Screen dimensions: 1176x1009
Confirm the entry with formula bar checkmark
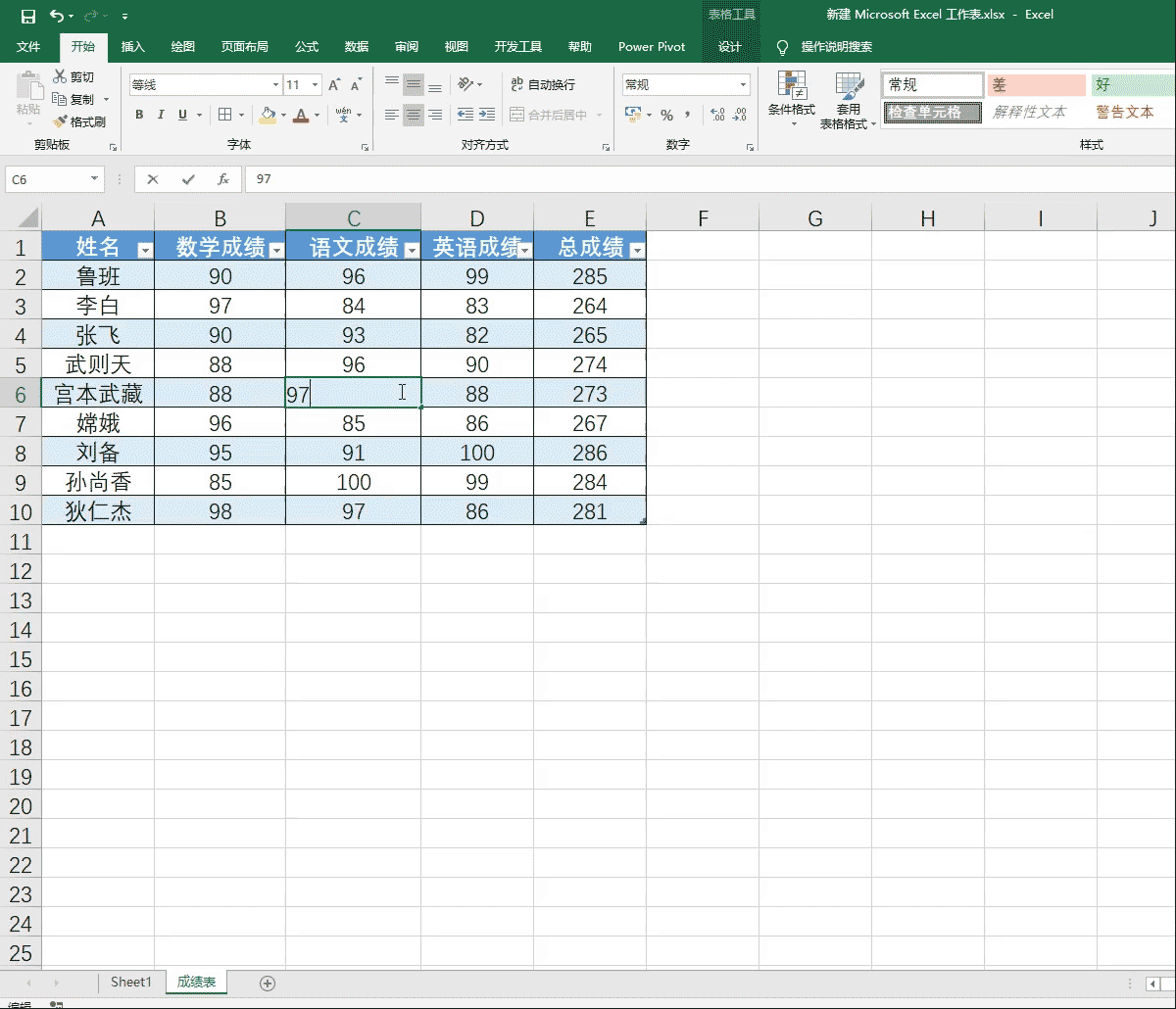[x=188, y=179]
